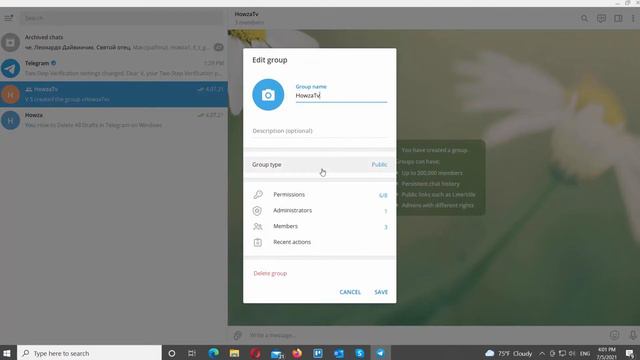Open File Explorer from taskbar
This screenshot has width=640, height=360.
(234, 353)
